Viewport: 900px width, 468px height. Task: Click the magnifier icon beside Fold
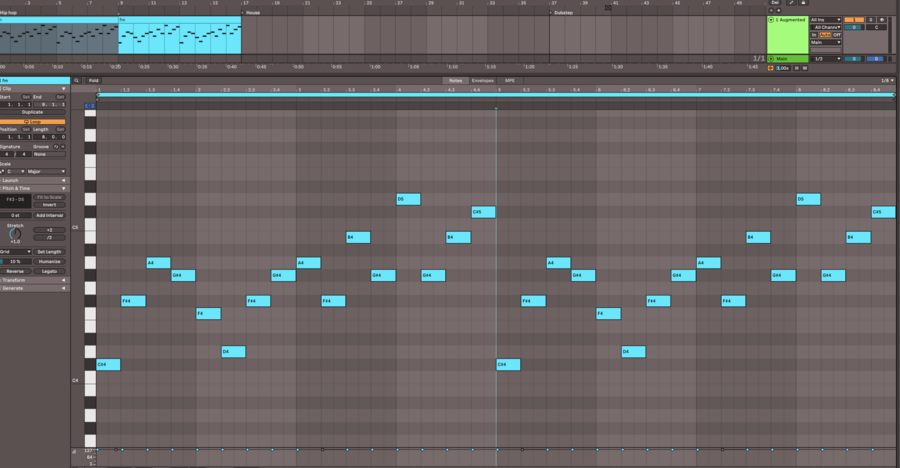(76, 81)
